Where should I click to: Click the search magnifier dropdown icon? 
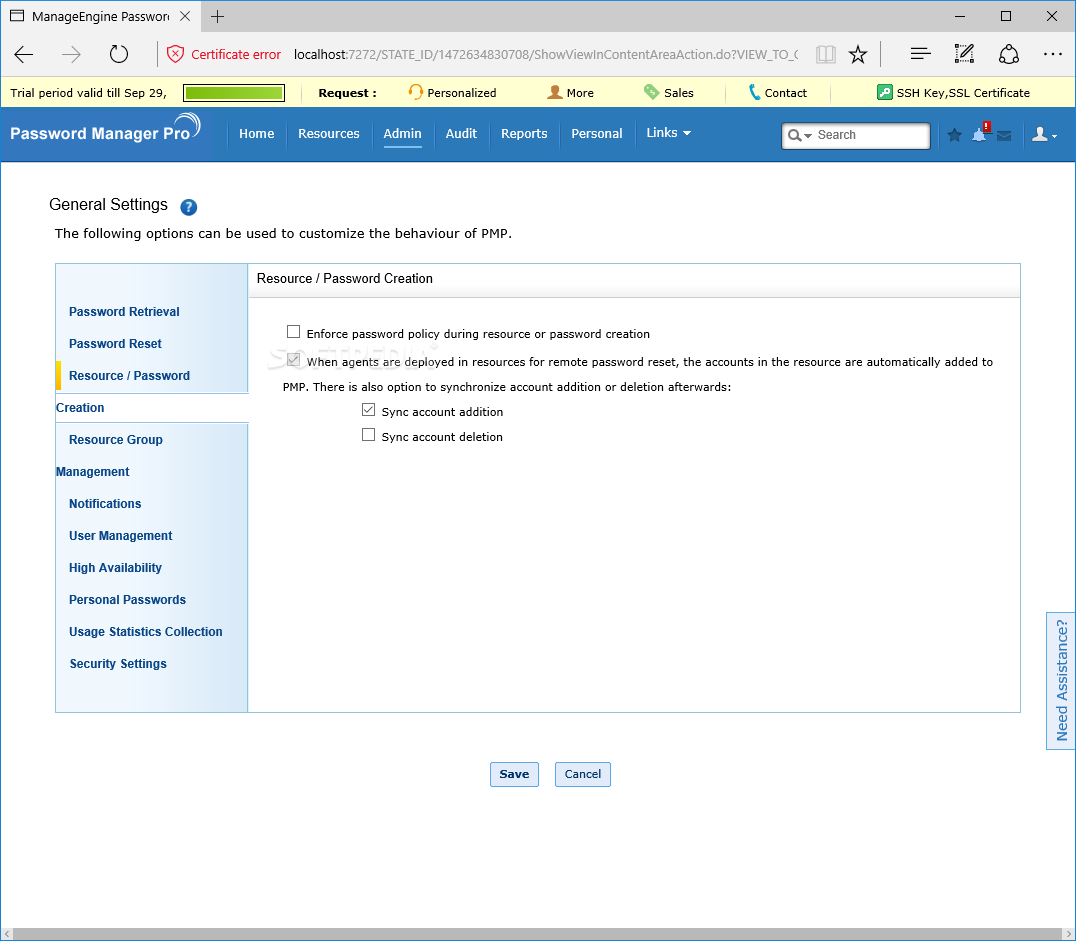(799, 135)
